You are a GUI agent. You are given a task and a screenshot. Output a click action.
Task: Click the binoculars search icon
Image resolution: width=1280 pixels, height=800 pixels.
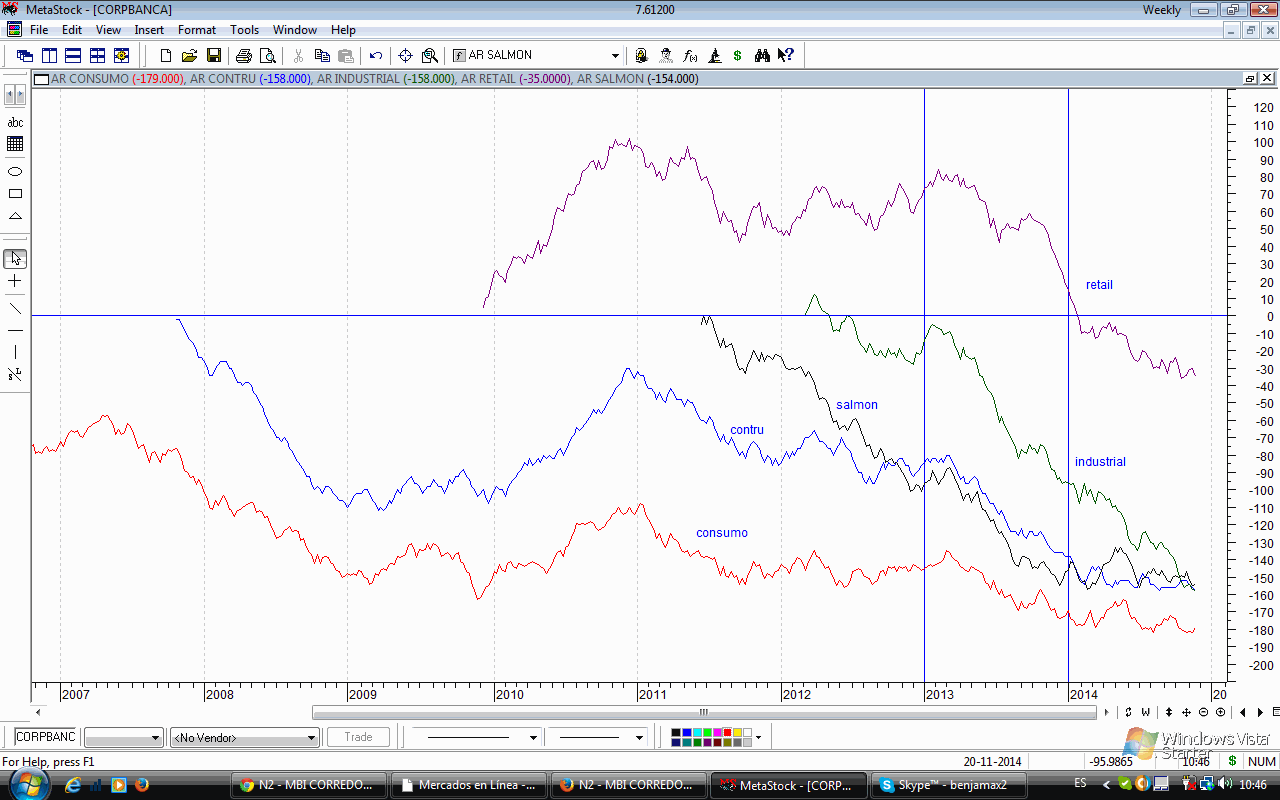tap(762, 56)
